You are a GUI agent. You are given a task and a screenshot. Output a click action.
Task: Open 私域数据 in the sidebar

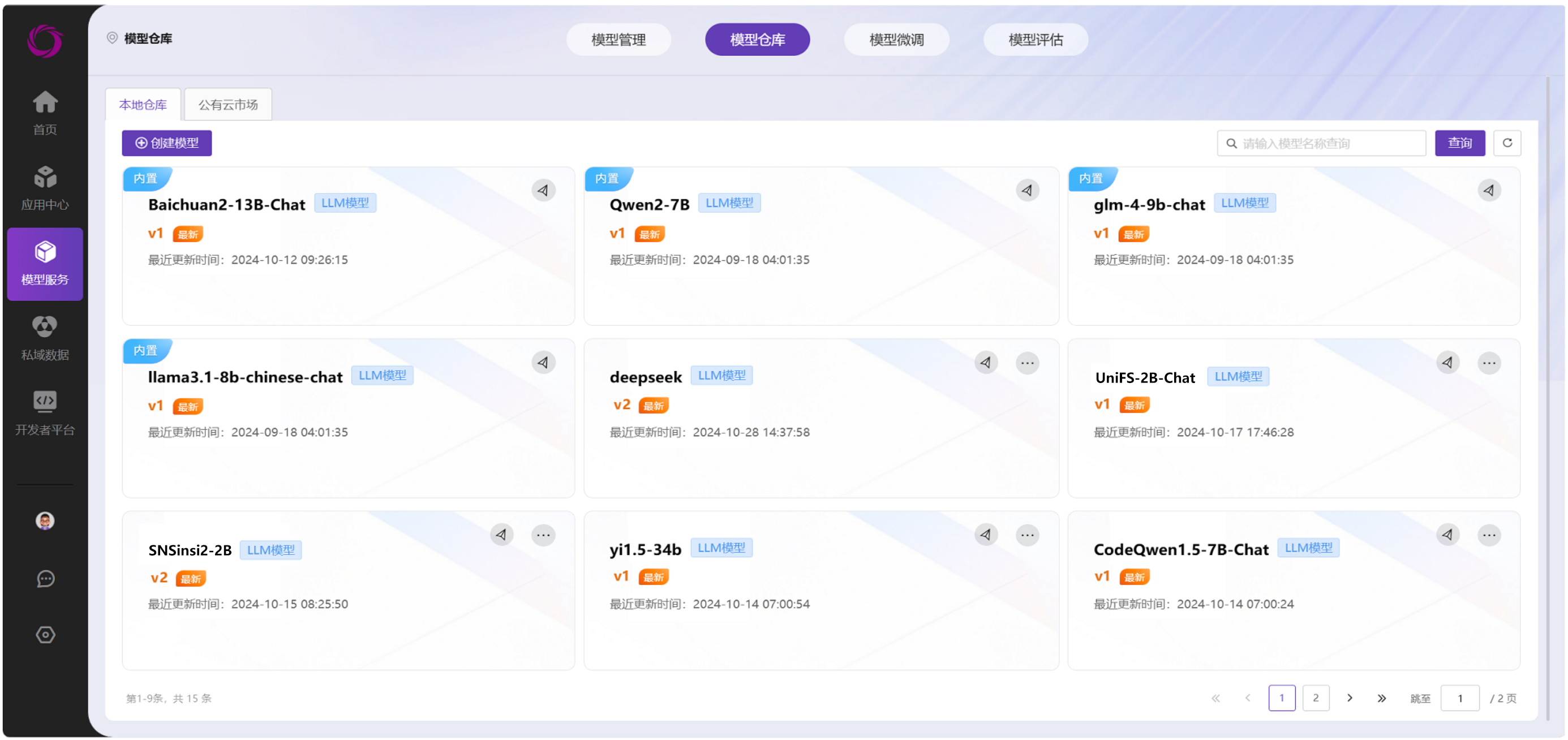[x=45, y=338]
